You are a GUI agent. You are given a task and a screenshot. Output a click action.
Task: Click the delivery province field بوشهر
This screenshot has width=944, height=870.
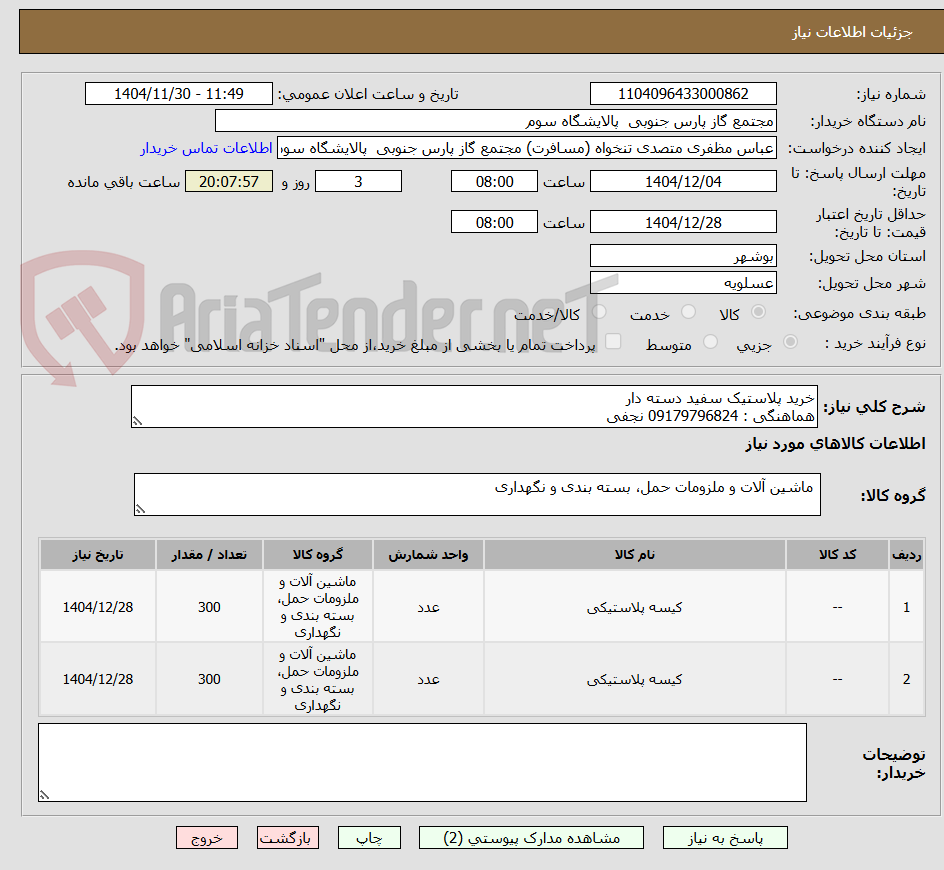(683, 256)
